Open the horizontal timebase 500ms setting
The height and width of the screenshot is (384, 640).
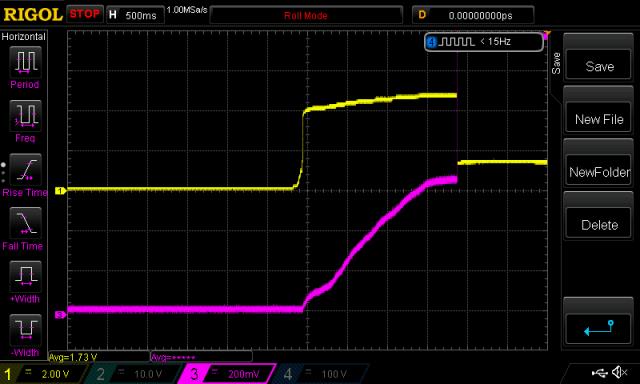135,15
